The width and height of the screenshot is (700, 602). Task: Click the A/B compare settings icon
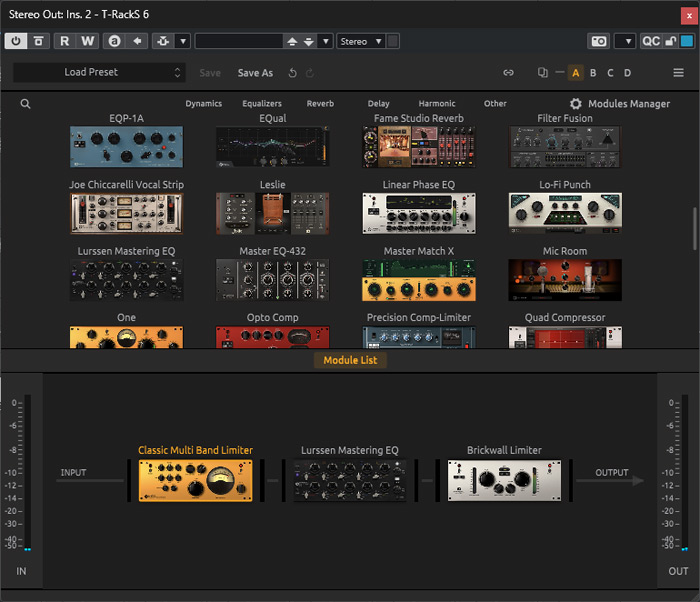[114, 41]
